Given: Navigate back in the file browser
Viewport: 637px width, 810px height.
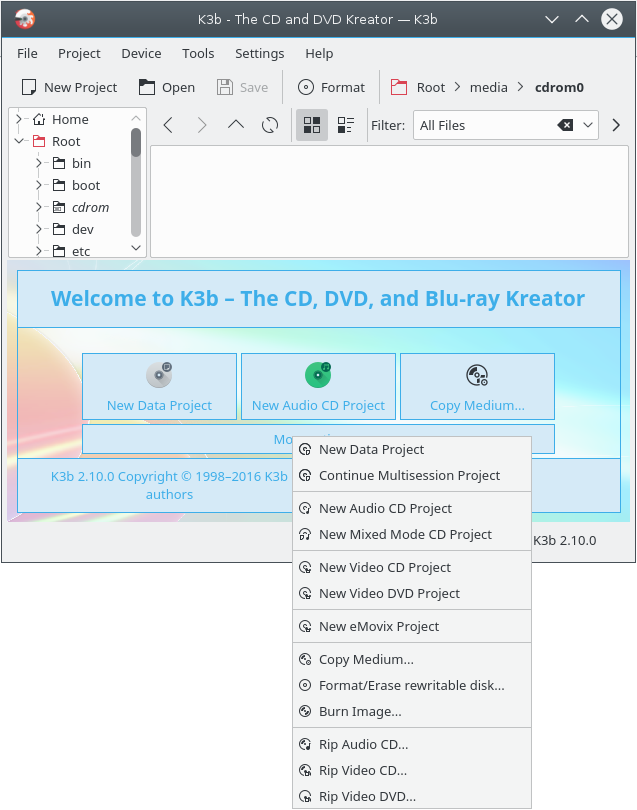Looking at the screenshot, I should click(168, 125).
